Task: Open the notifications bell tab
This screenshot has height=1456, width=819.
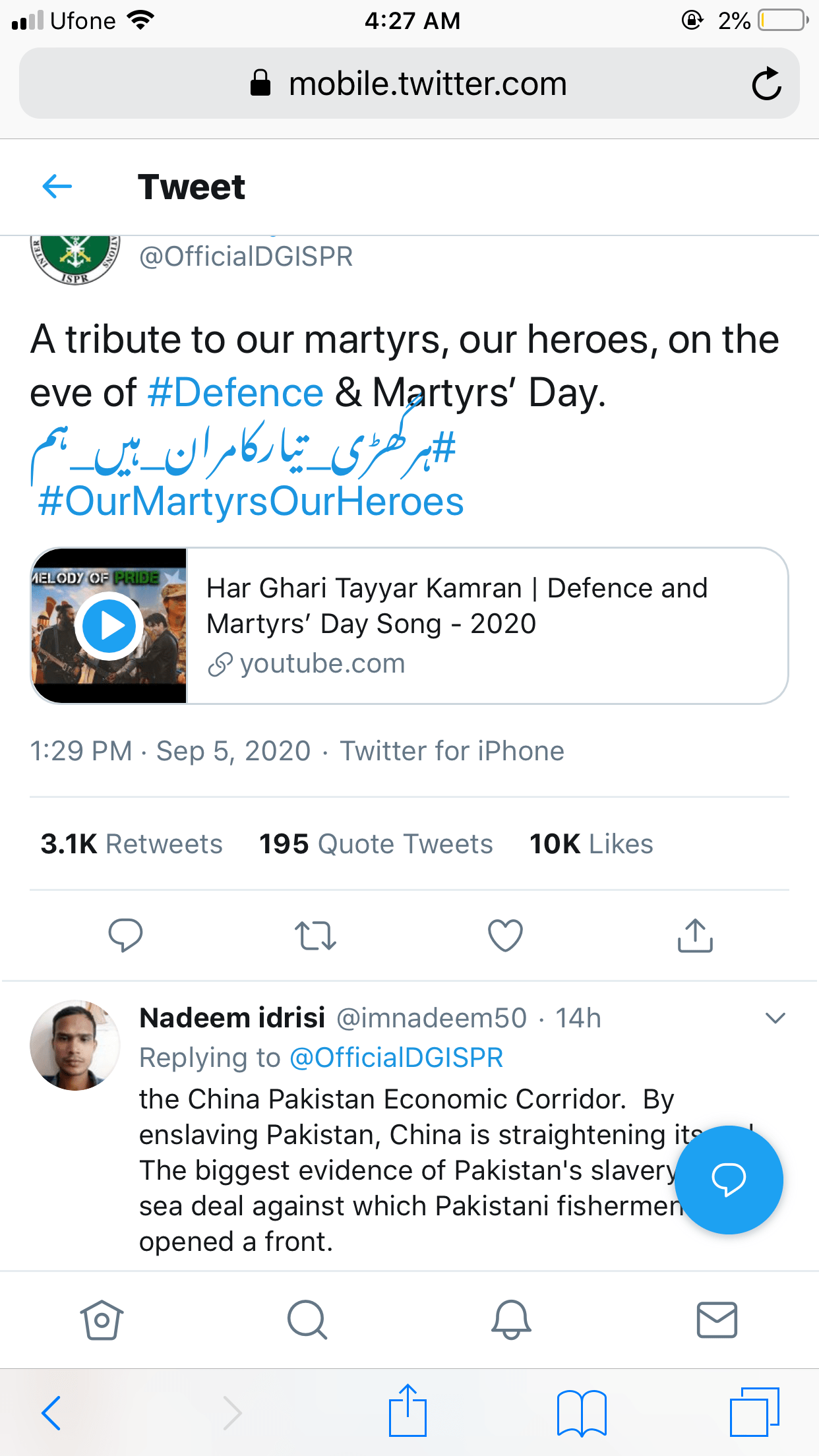Action: (511, 1320)
